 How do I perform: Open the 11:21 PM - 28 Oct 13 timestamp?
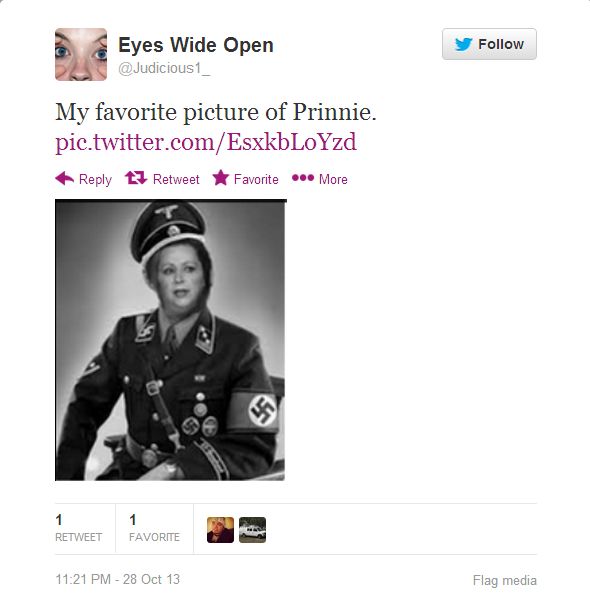[x=118, y=579]
